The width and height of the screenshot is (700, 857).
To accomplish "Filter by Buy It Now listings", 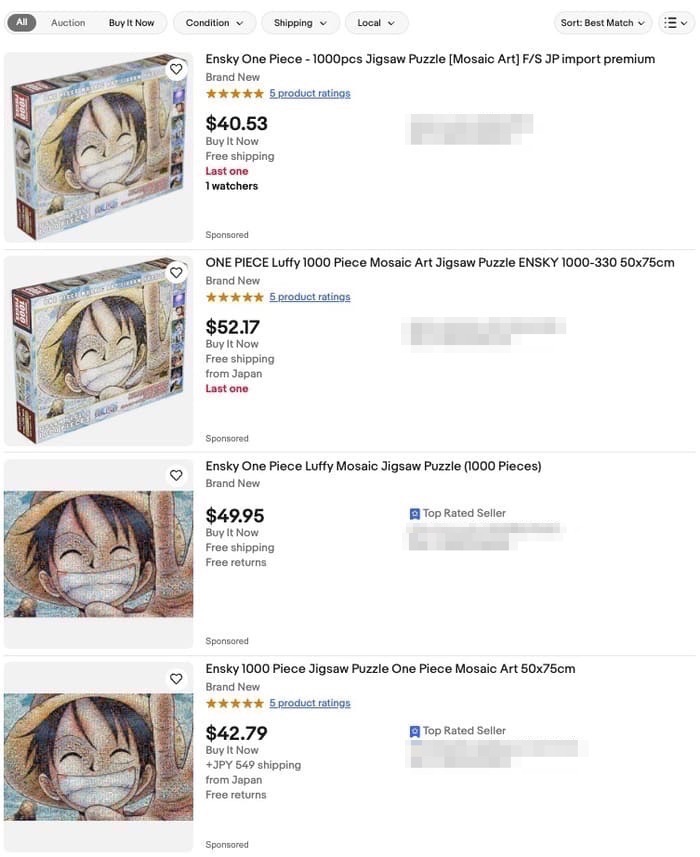I will tap(132, 23).
